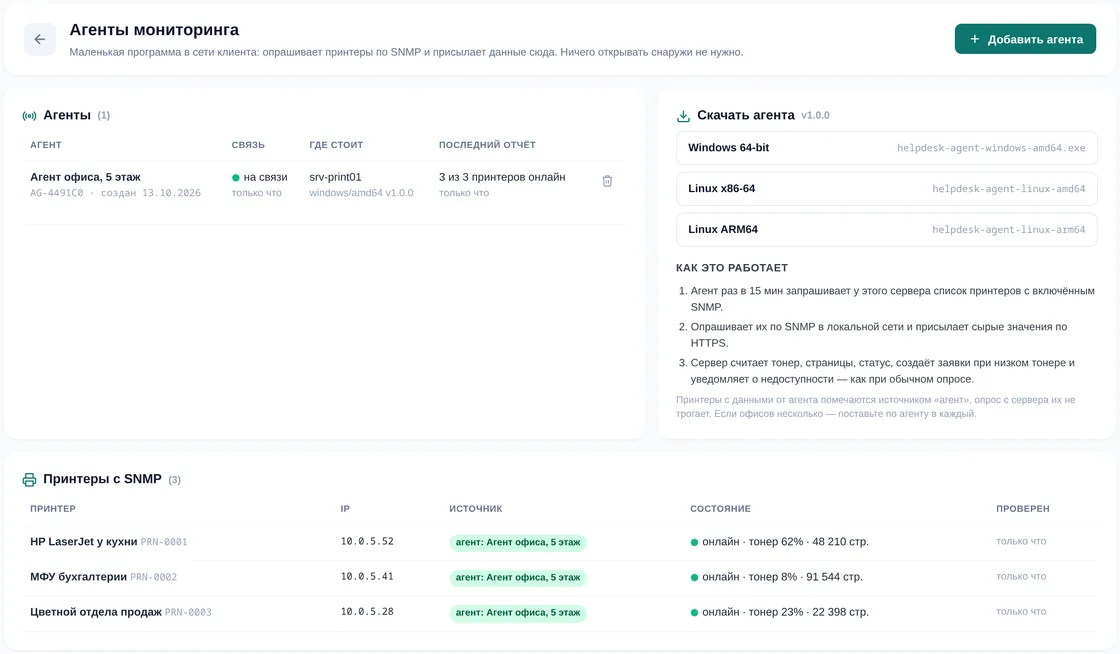The height and width of the screenshot is (654, 1120).
Task: Click IP address 10.0.5.28
Action: coord(367,611)
